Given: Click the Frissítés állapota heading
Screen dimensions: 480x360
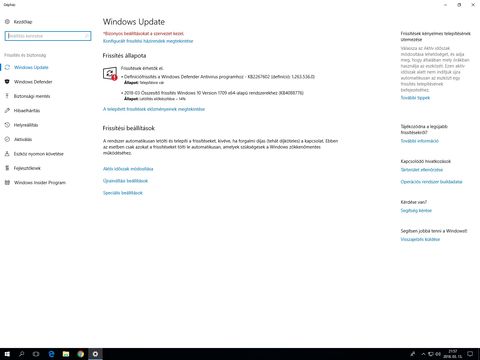Looking at the screenshot, I should tap(124, 55).
